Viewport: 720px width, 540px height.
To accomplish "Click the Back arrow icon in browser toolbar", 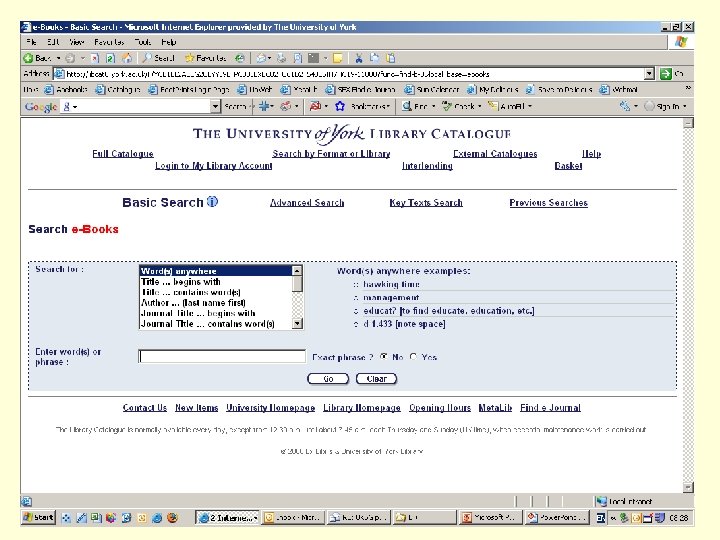I will click(28, 58).
